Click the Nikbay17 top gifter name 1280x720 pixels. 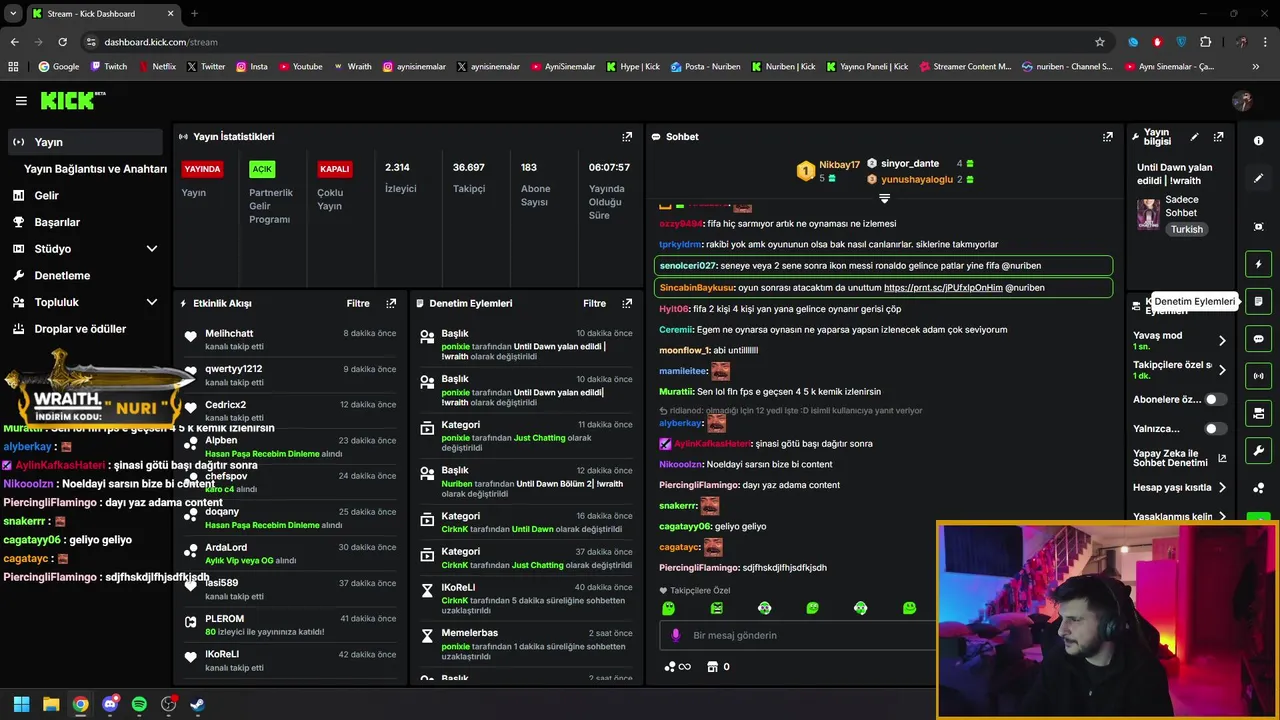(x=839, y=165)
